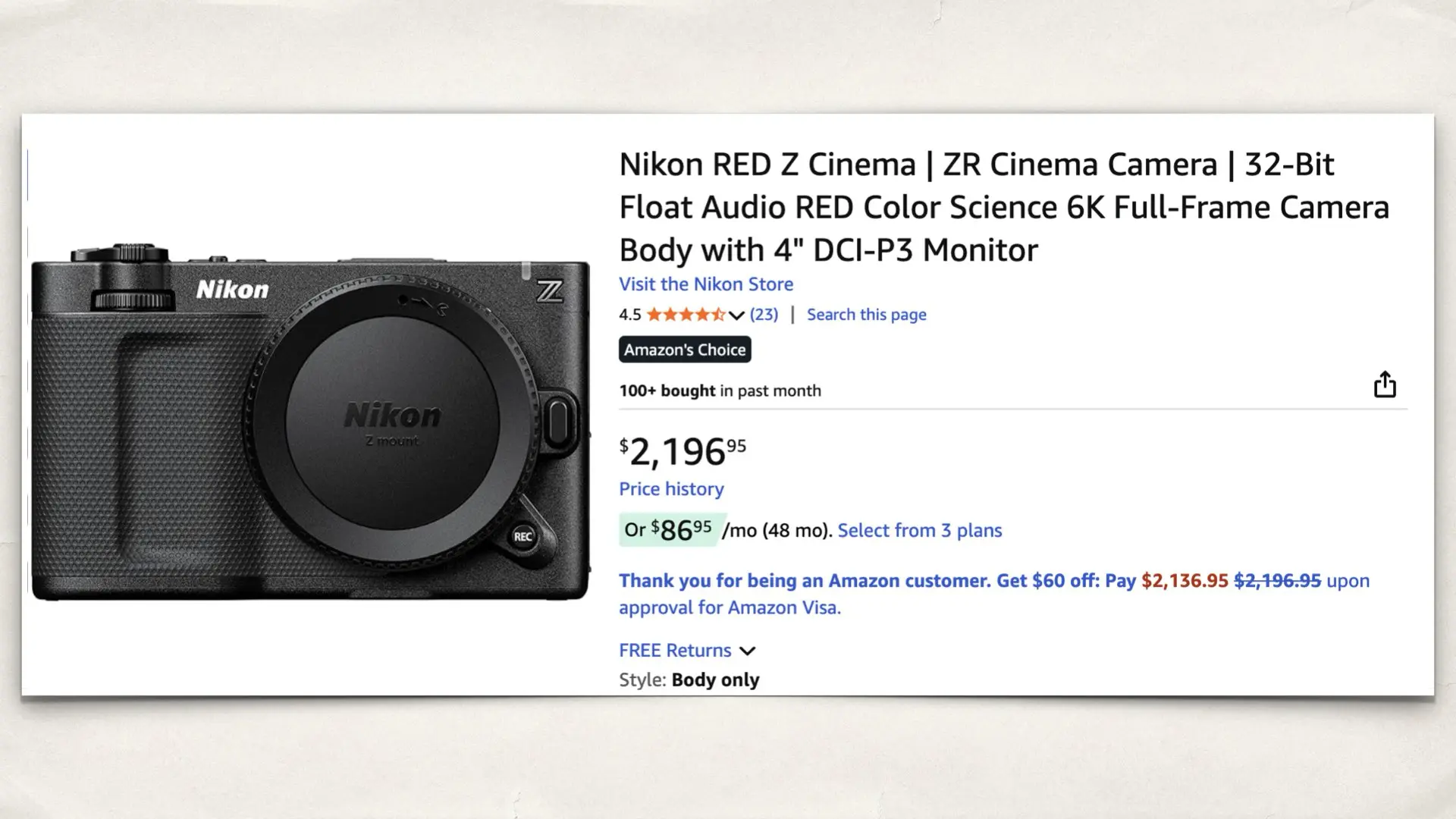The width and height of the screenshot is (1456, 819).
Task: Open the Price history page
Action: (670, 489)
